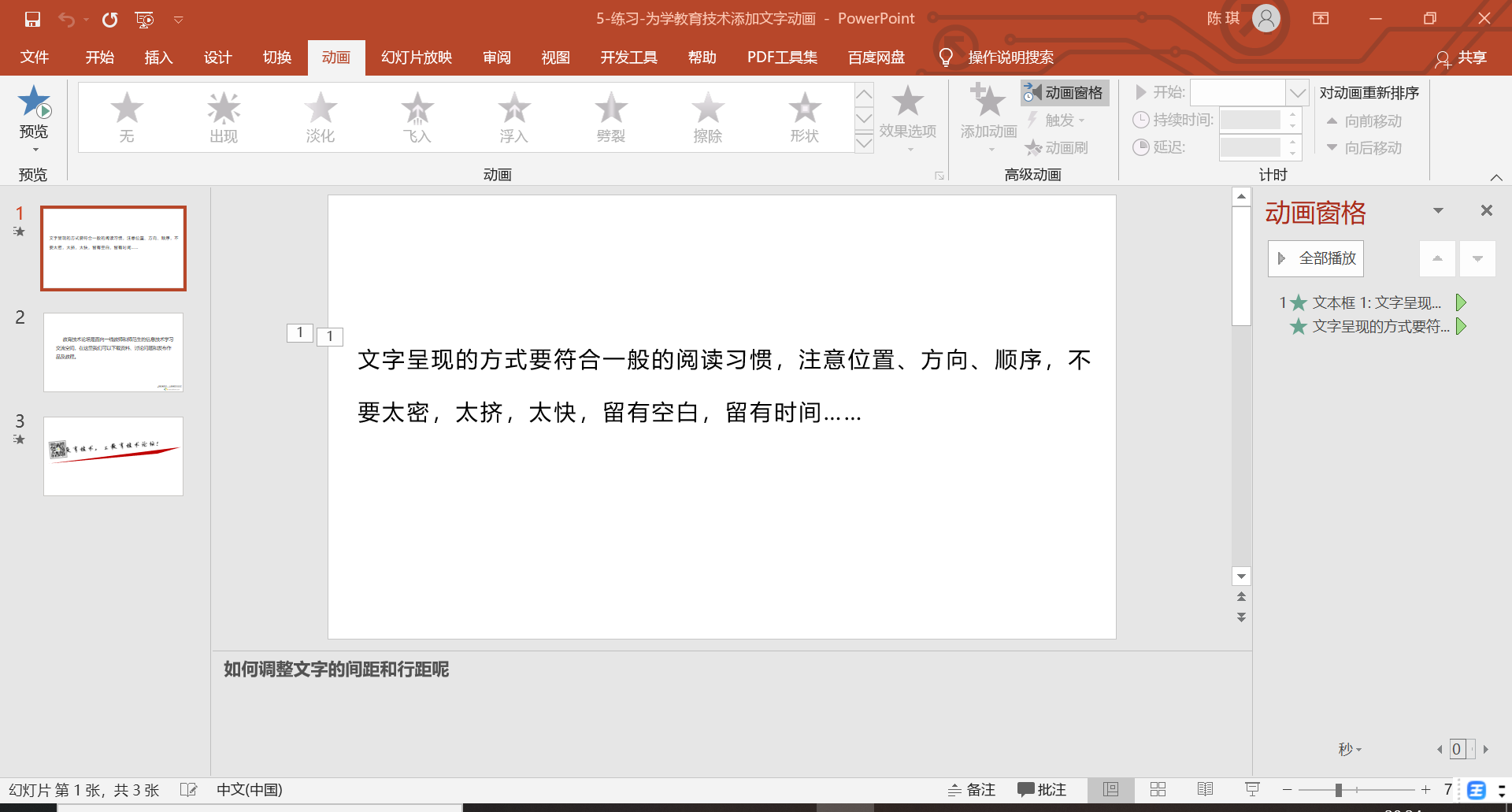Viewport: 1512px width, 812px height.
Task: Click the Undo arrow icon
Action: 66,19
